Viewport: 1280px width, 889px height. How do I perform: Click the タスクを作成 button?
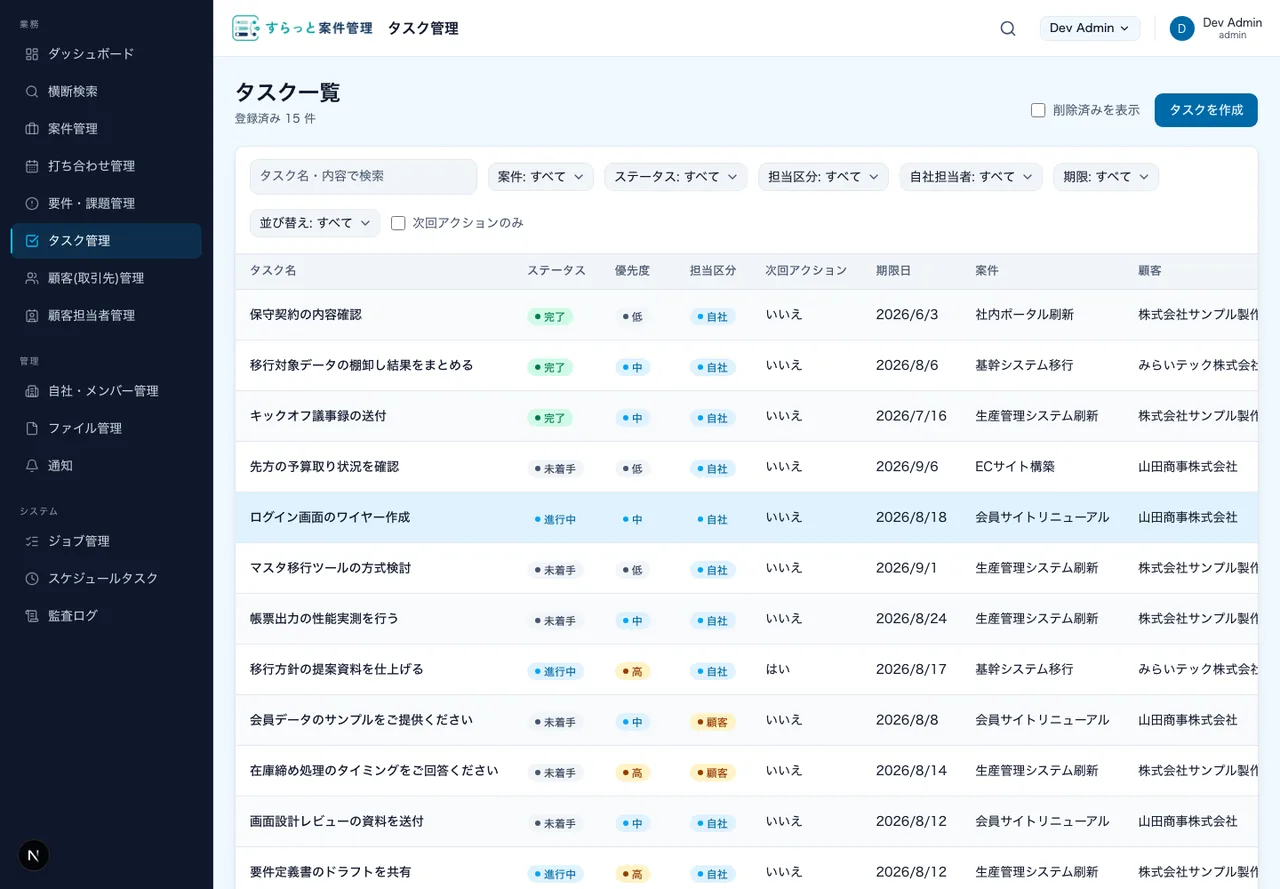tap(1206, 110)
